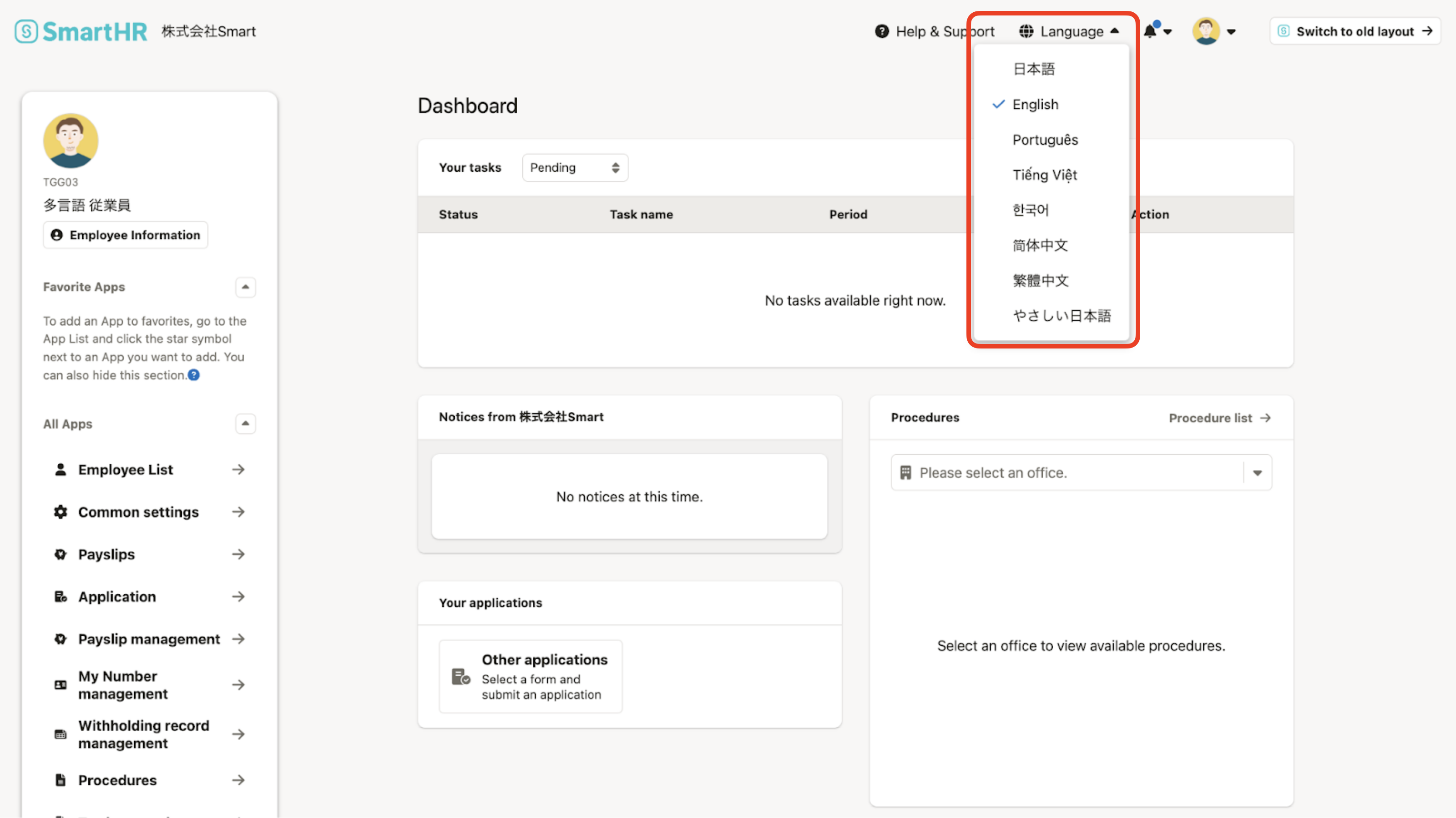Select 日本語 language option
1456x818 pixels.
[1033, 69]
